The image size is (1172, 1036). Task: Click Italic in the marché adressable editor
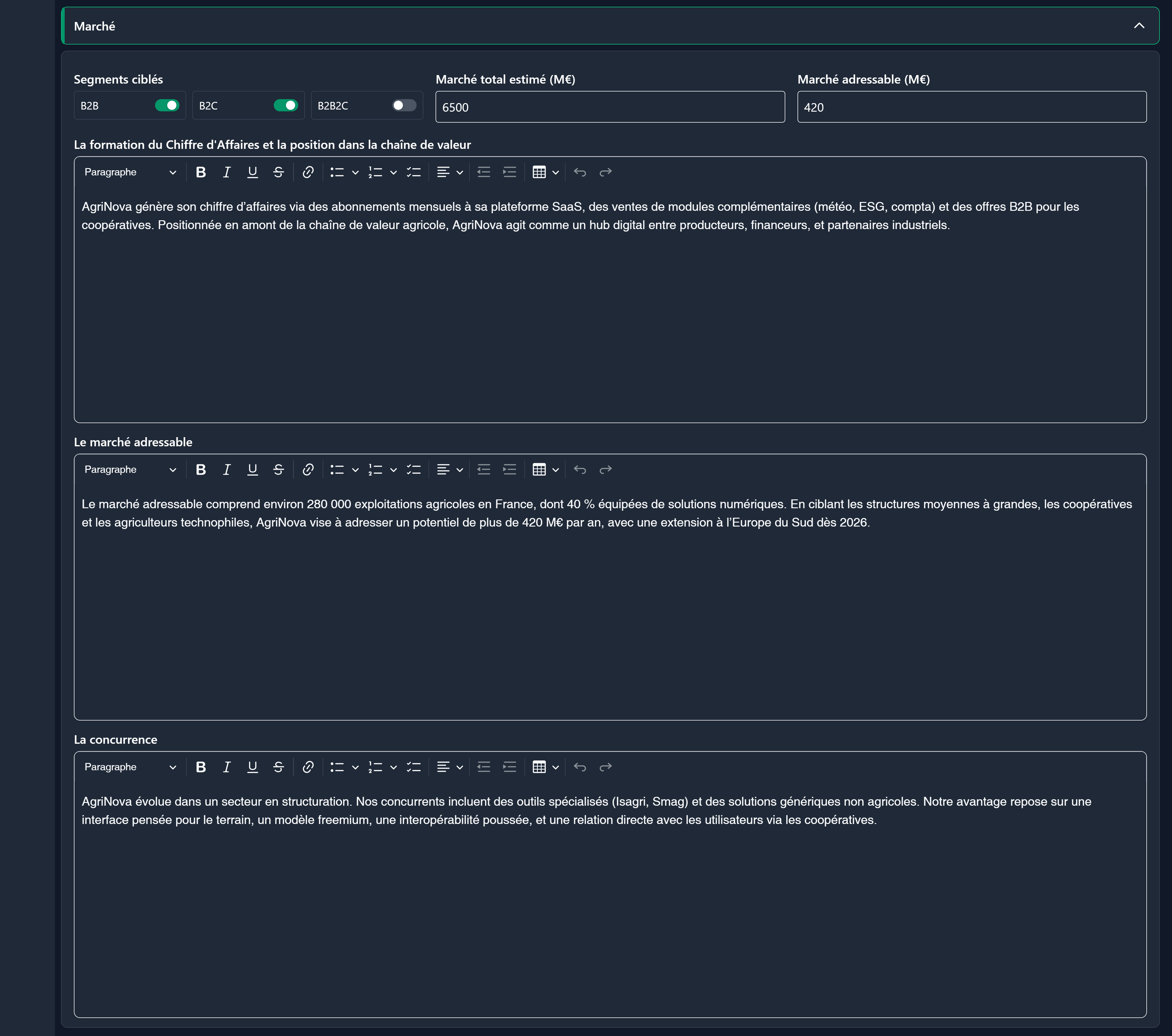click(x=226, y=469)
